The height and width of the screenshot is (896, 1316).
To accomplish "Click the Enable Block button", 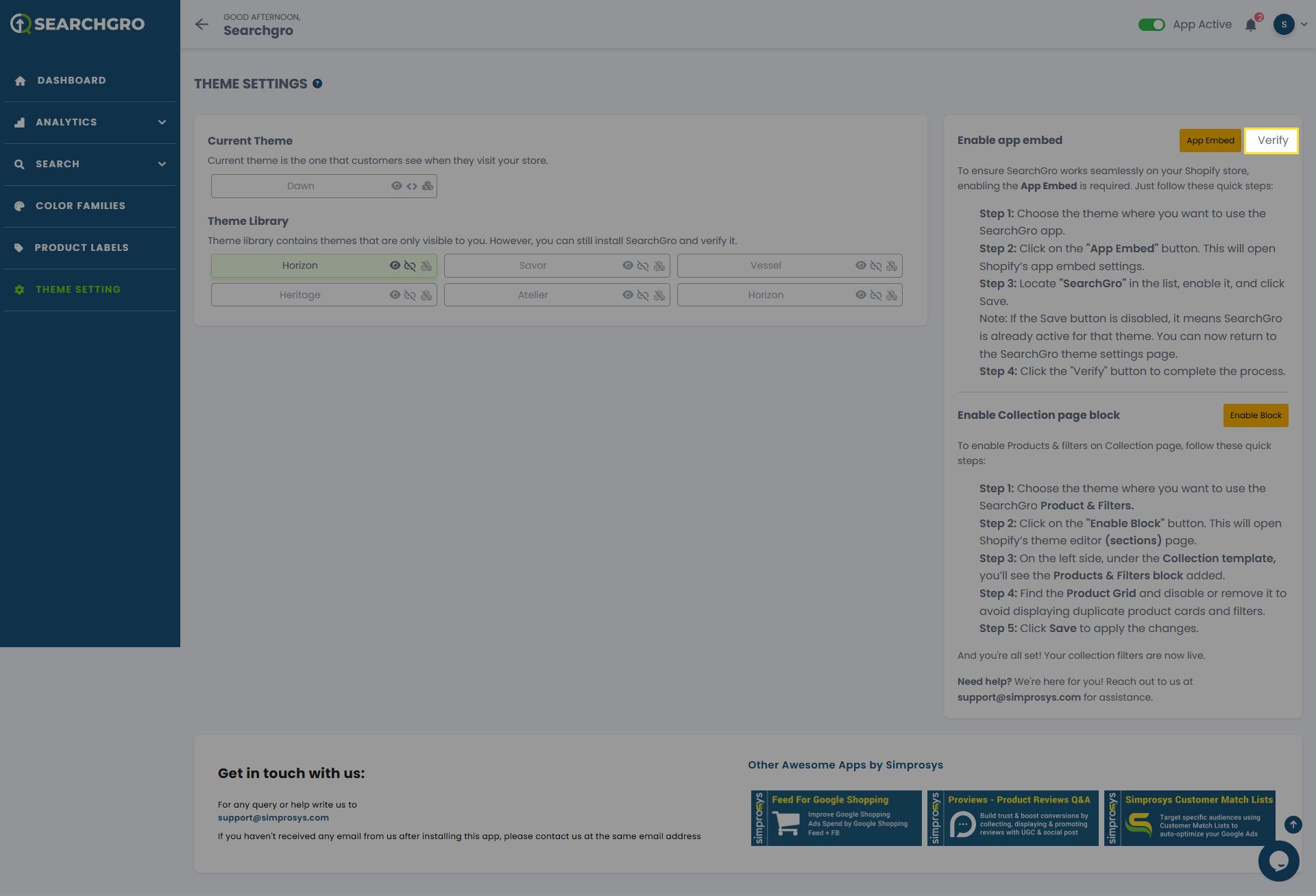I will [1255, 415].
